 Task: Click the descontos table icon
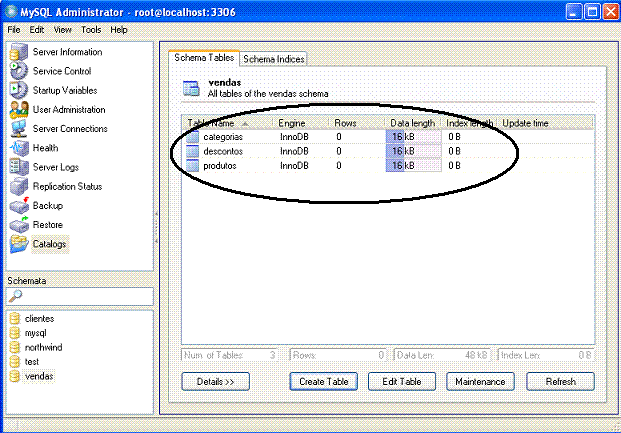192,151
